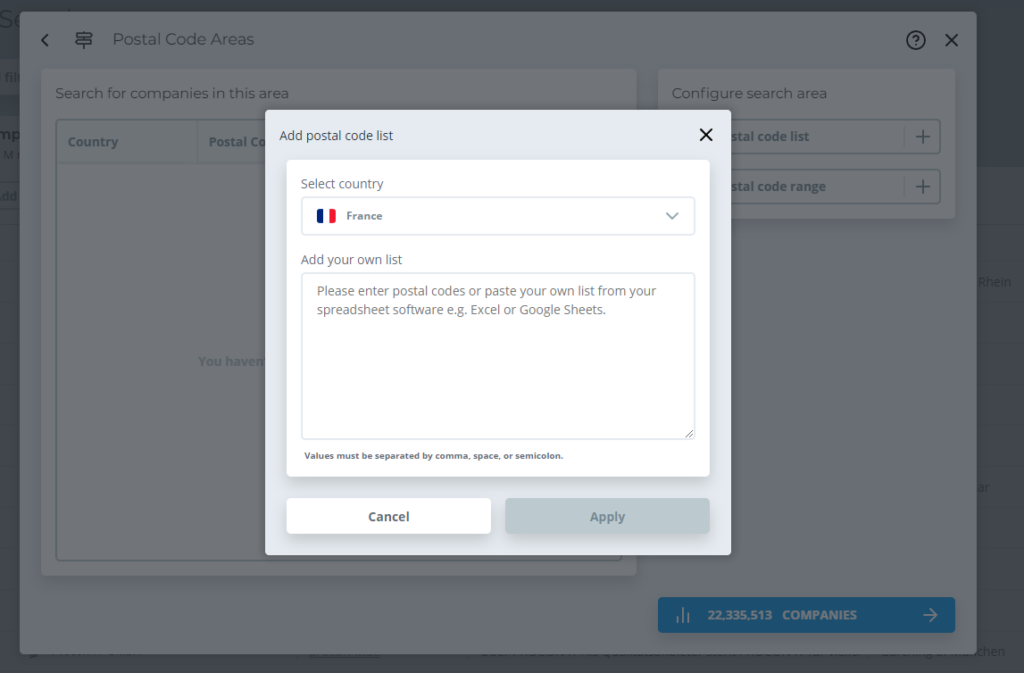
Task: Click the plus icon for postal code range
Action: coord(922,187)
